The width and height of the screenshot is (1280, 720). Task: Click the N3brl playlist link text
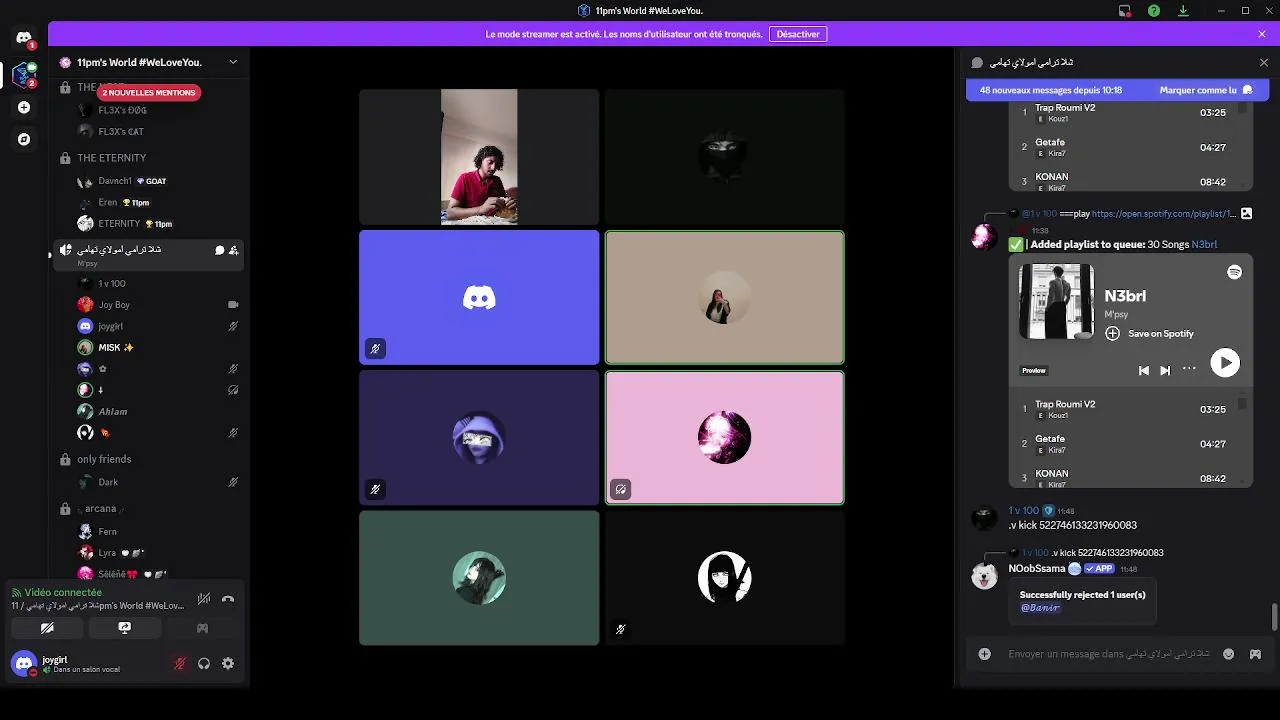1204,244
